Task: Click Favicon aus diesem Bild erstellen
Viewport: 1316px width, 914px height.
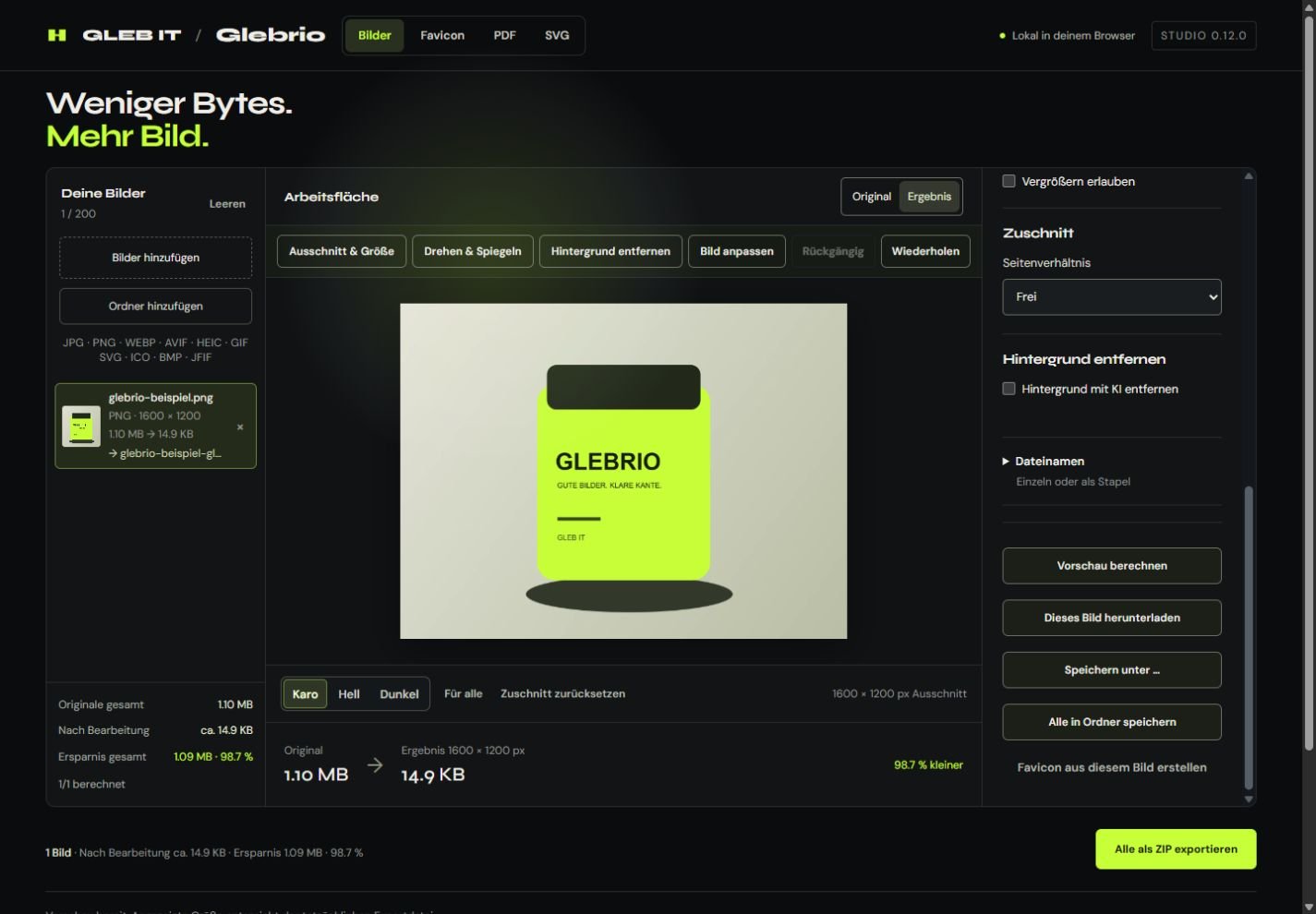Action: [x=1112, y=767]
